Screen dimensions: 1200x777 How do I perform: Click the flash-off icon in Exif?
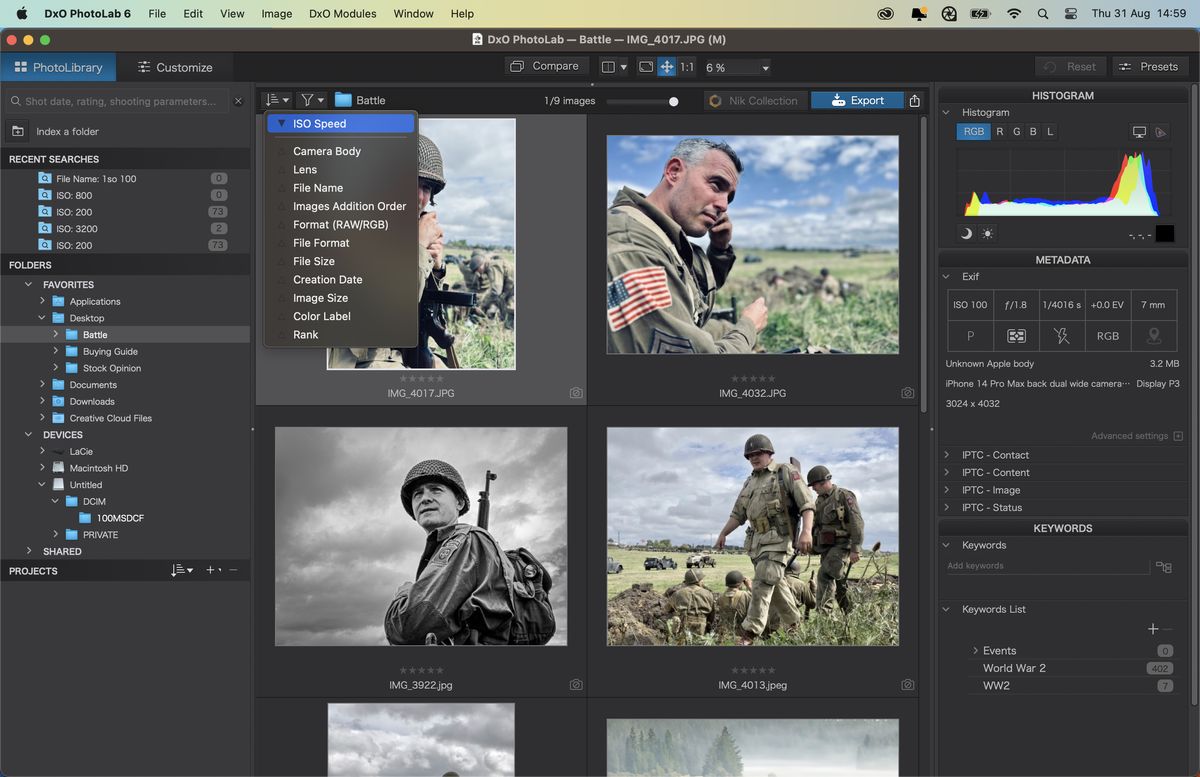point(1062,336)
